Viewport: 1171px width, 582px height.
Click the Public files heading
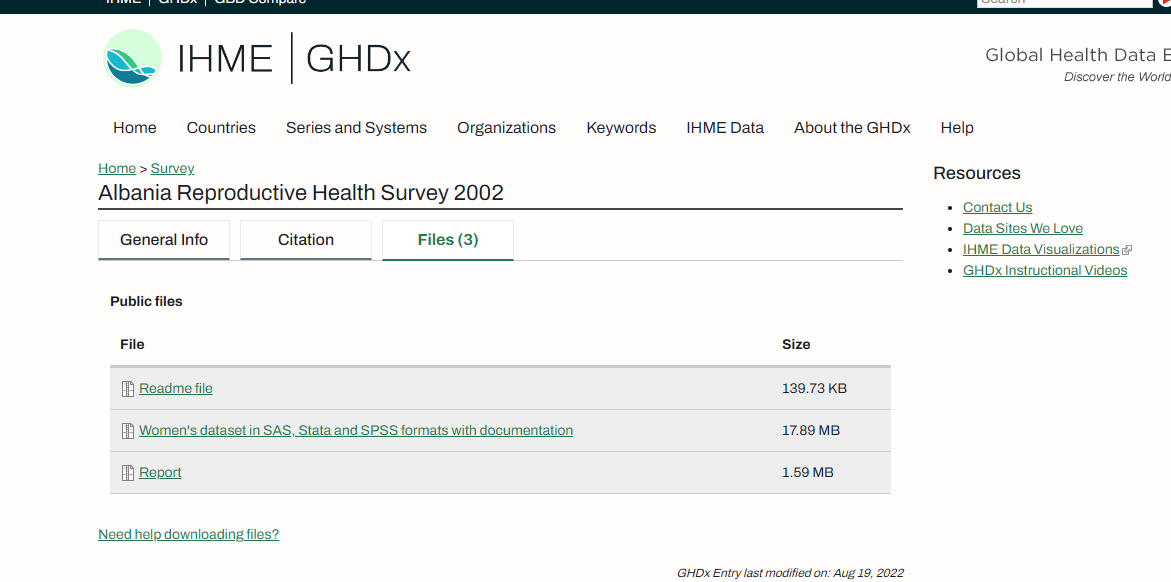pyautogui.click(x=146, y=302)
